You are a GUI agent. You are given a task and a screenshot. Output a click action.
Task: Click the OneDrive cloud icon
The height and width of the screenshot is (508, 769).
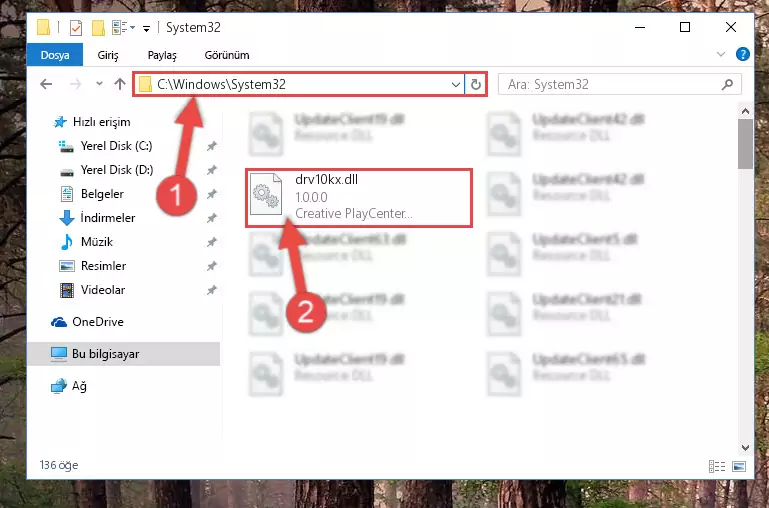59,322
